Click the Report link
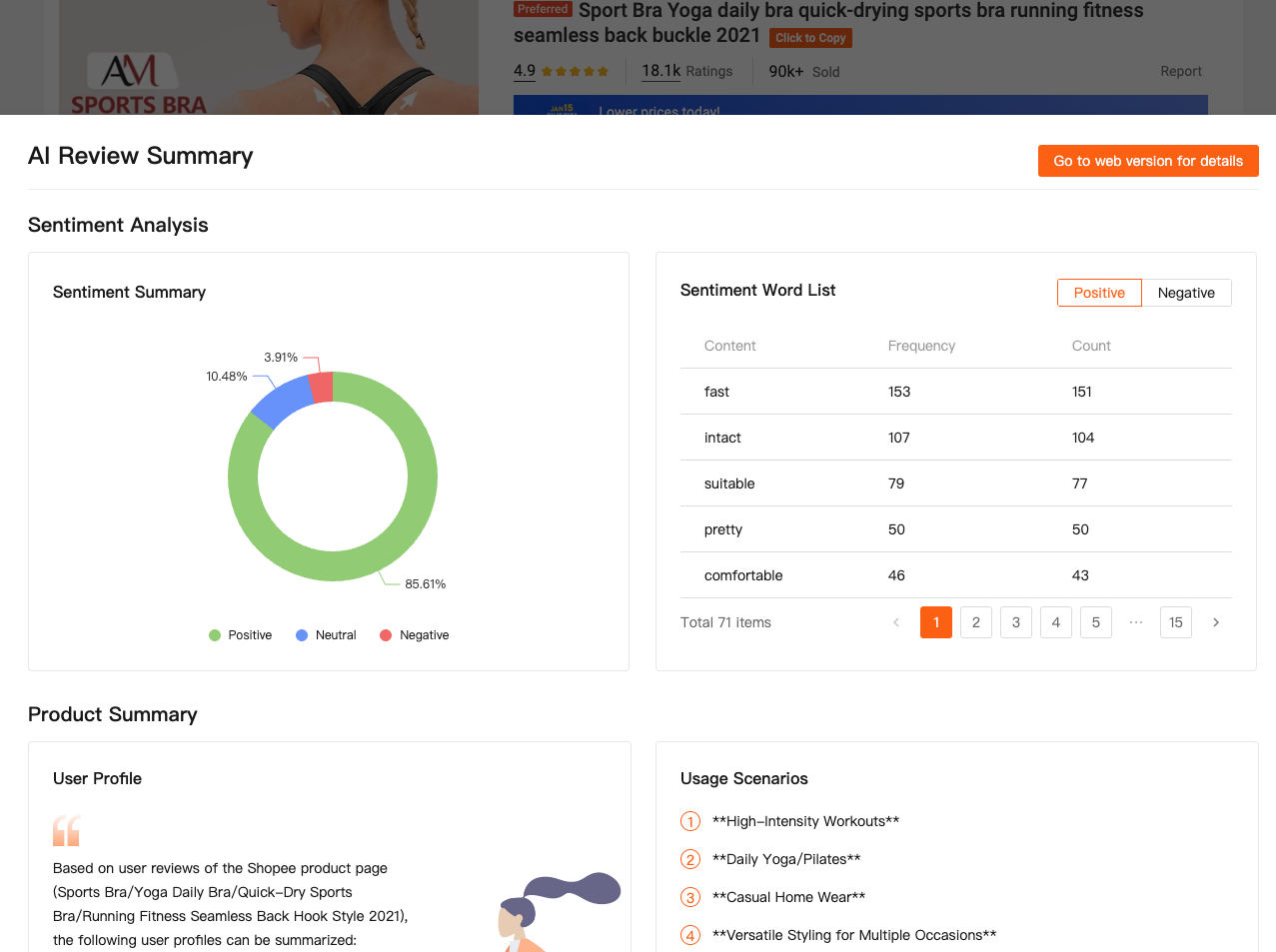Screen dimensions: 1276x952 coord(1180,71)
